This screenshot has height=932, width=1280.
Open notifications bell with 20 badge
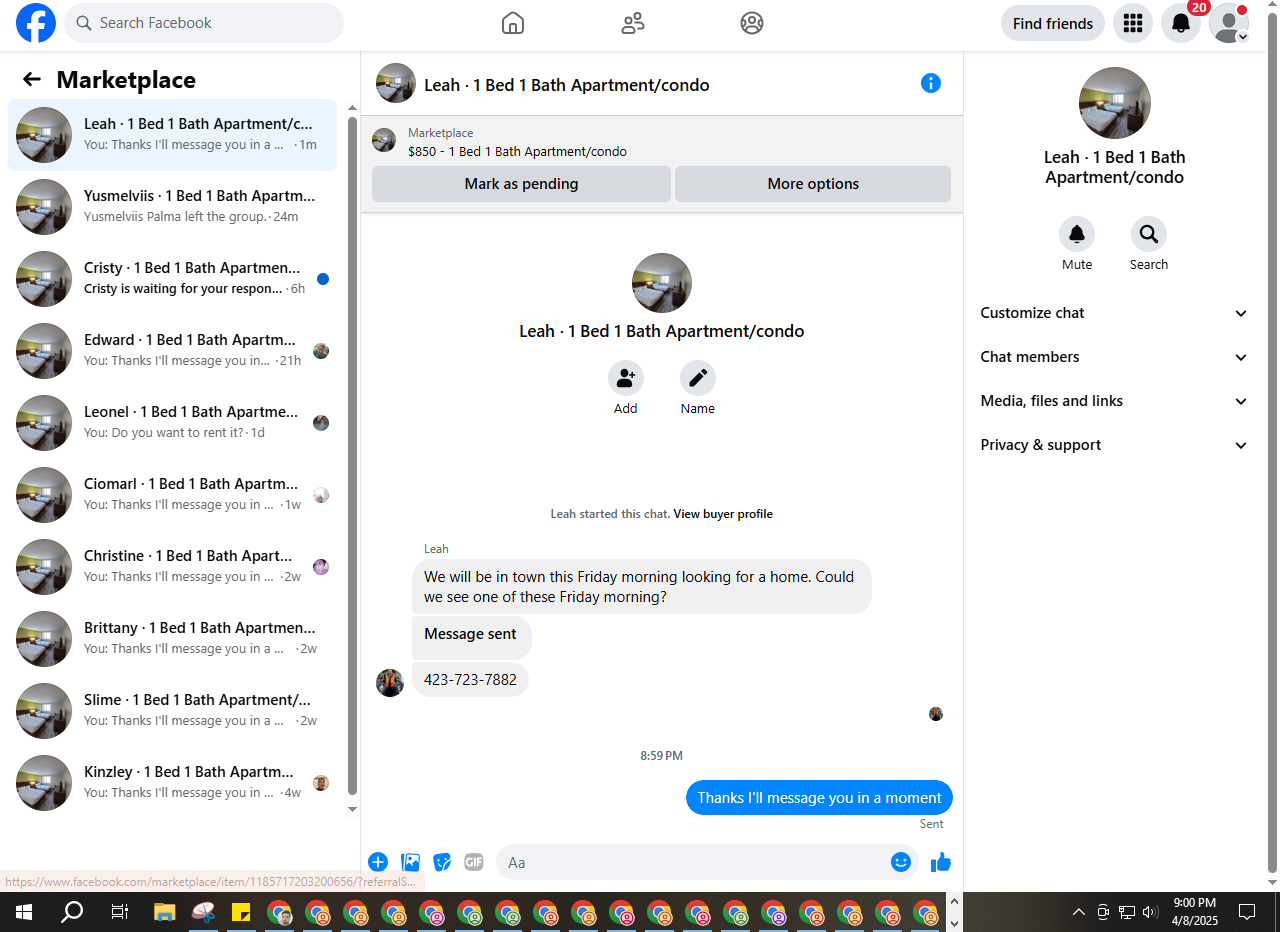pyautogui.click(x=1181, y=23)
